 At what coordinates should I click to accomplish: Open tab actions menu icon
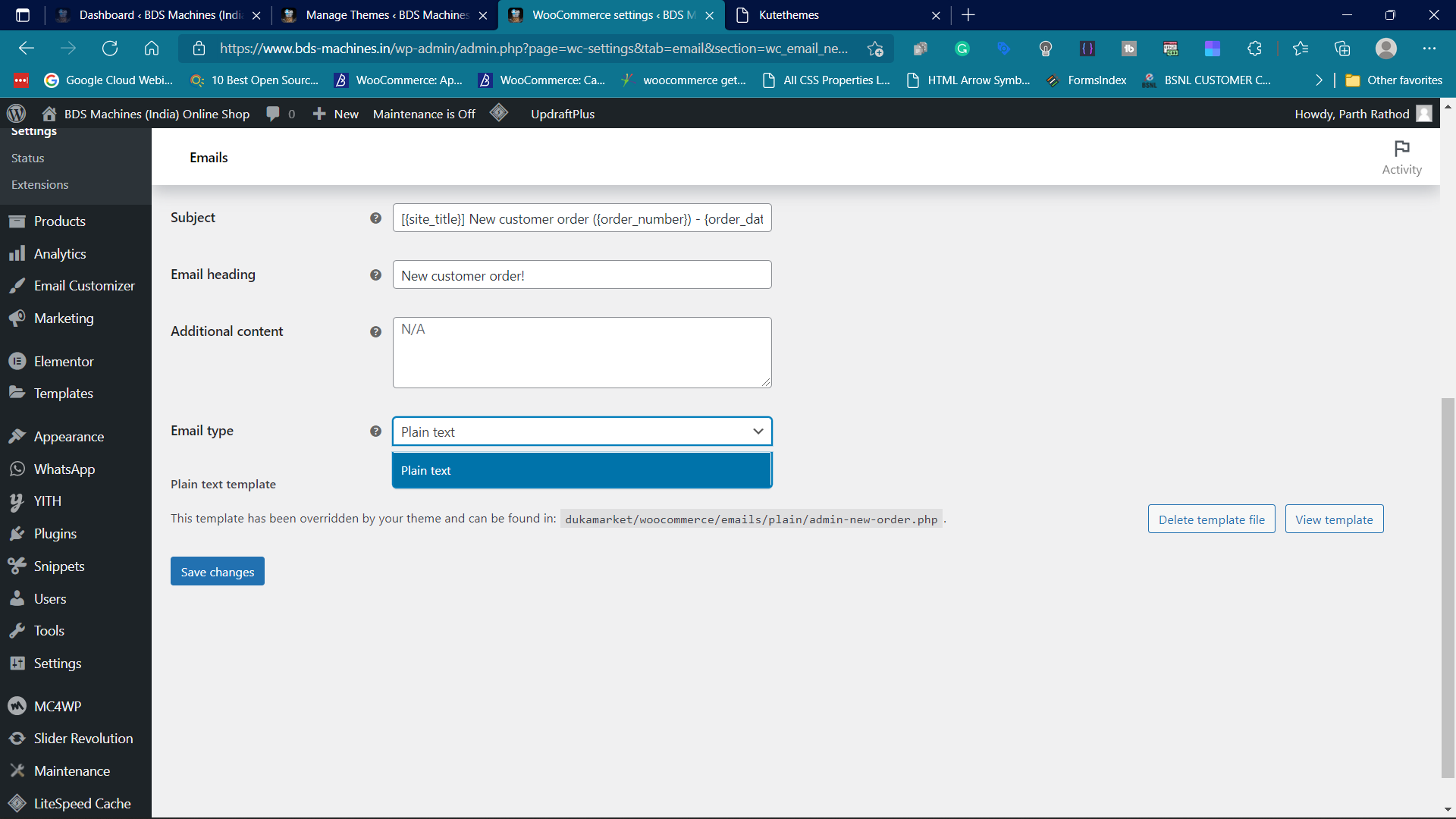coord(23,15)
